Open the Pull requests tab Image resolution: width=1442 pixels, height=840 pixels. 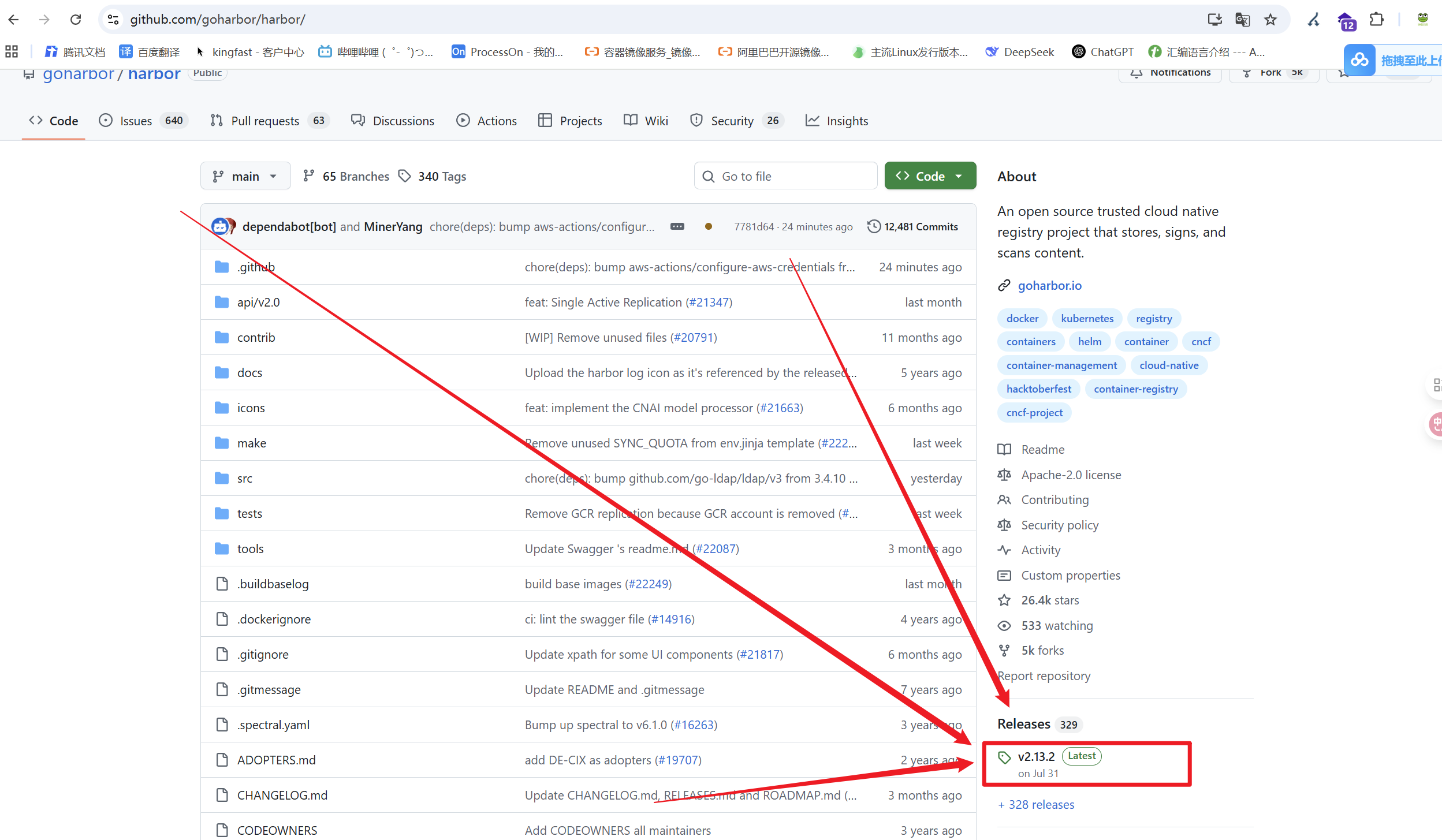[x=270, y=121]
